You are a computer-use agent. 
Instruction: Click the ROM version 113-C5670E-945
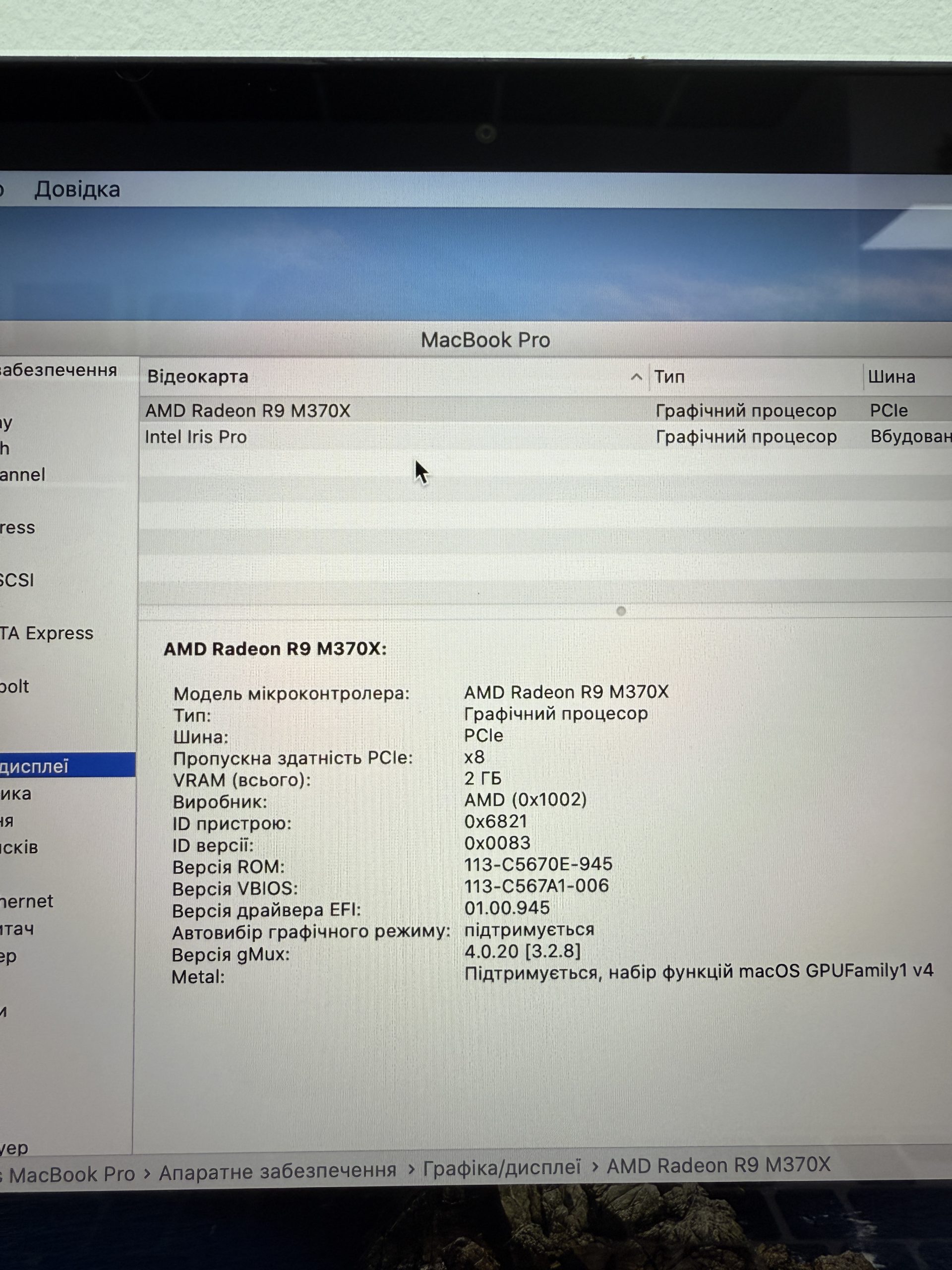tap(538, 864)
